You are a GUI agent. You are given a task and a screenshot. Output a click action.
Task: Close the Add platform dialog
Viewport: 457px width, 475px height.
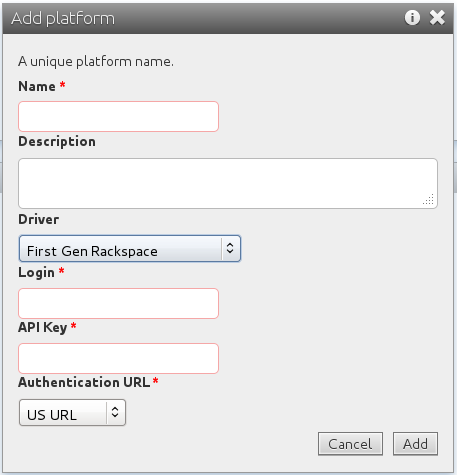click(437, 17)
